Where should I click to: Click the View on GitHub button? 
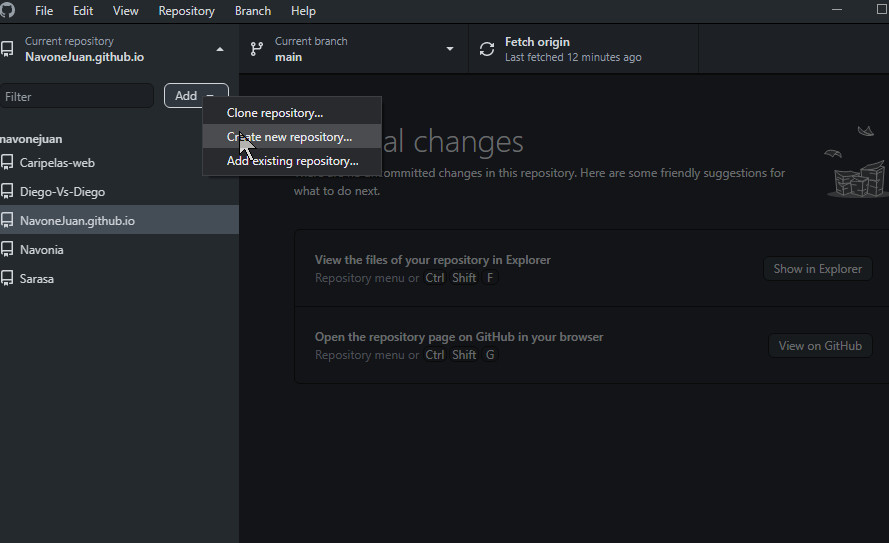820,346
